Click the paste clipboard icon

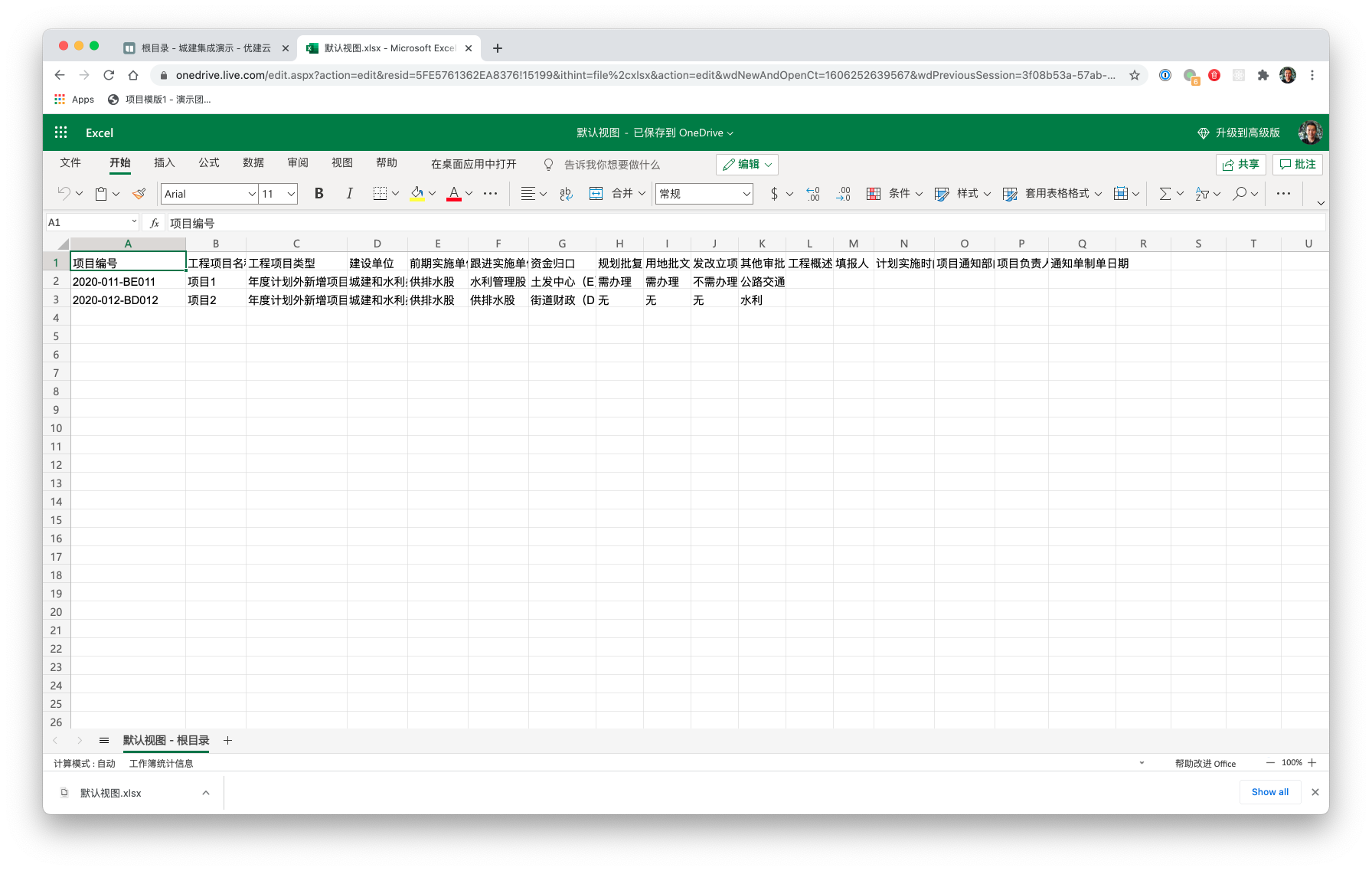tap(101, 194)
